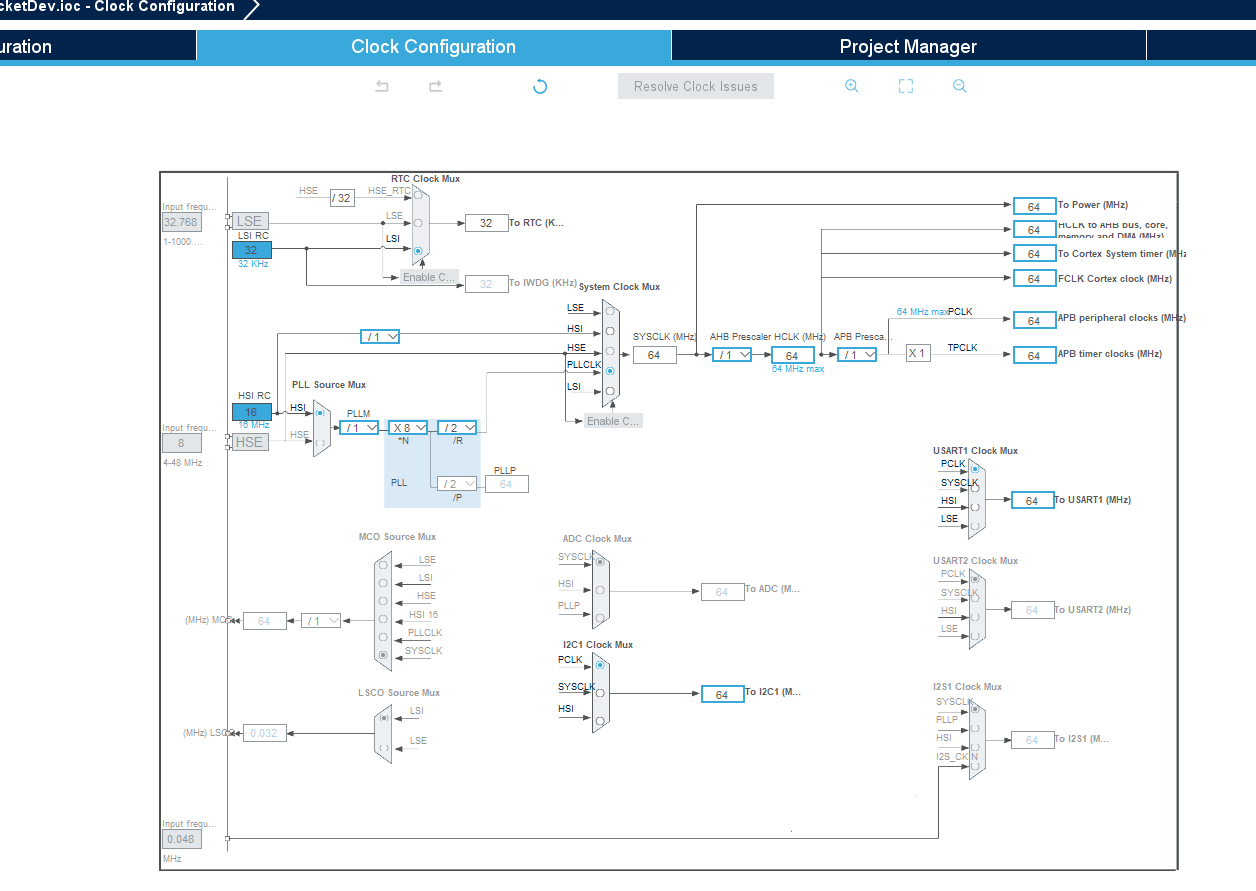This screenshot has width=1256, height=891.
Task: Switch to the Project Manager tab
Action: [x=908, y=46]
